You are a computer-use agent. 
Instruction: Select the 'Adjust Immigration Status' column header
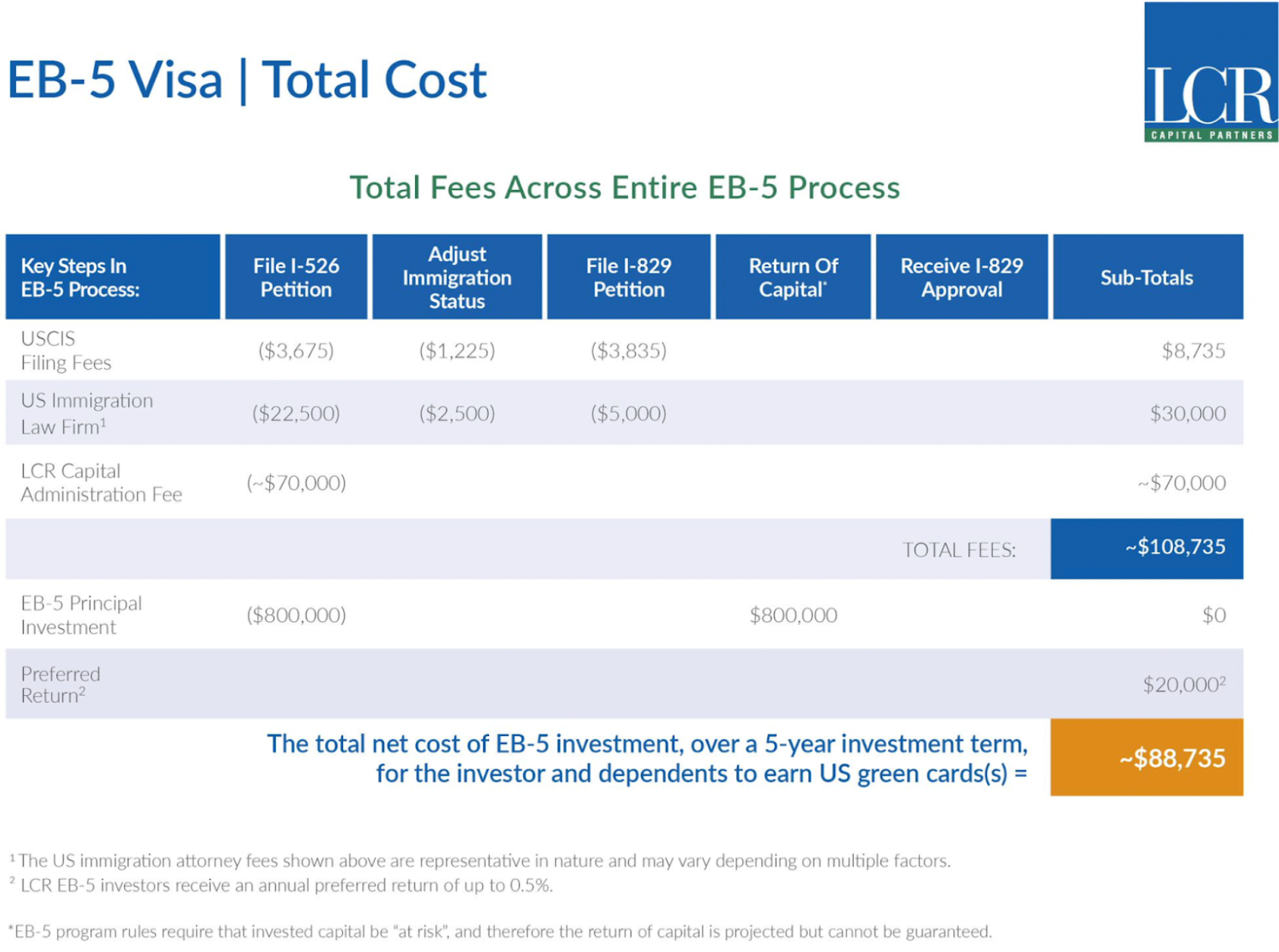pyautogui.click(x=457, y=277)
